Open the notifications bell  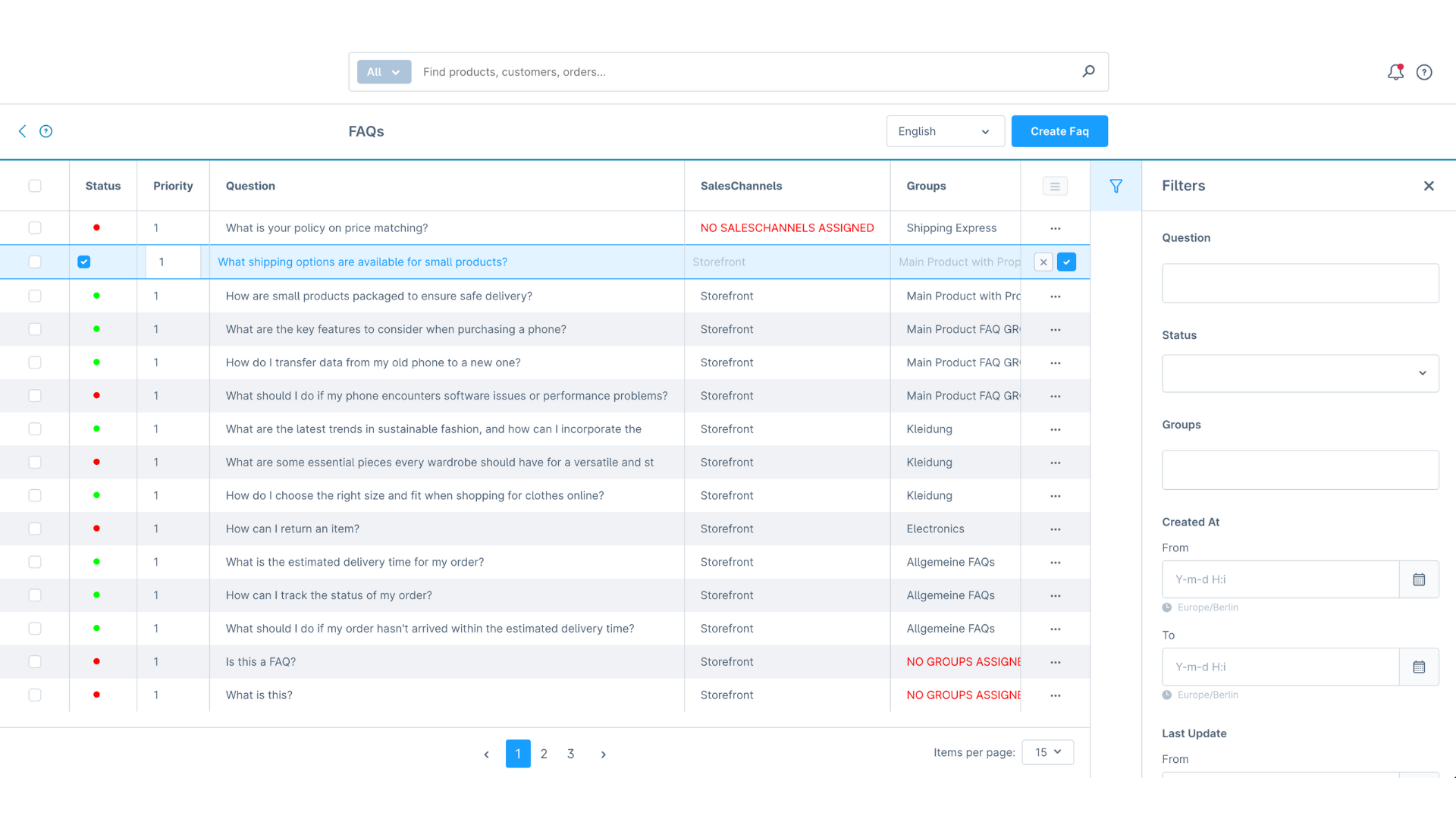coord(1395,72)
